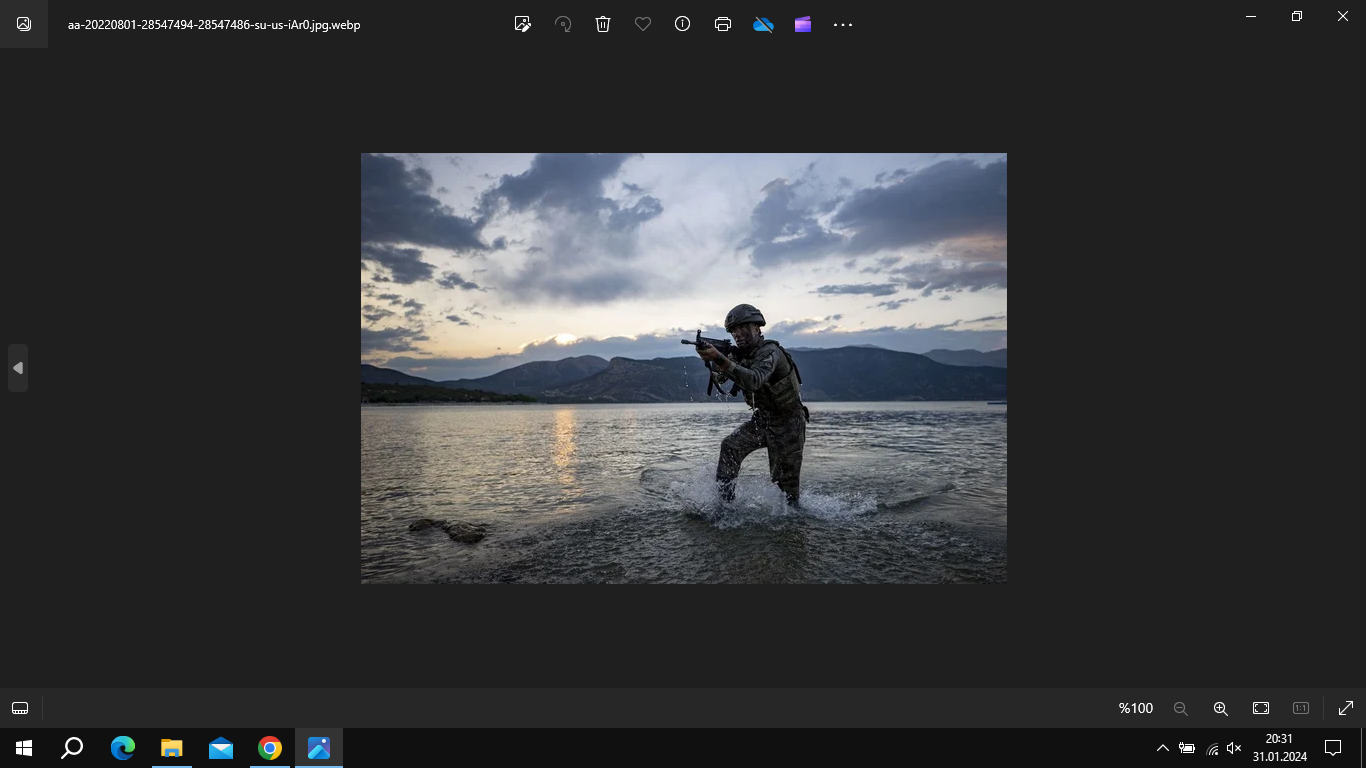Fit the photo to the window
Image resolution: width=1366 pixels, height=768 pixels.
1261,708
